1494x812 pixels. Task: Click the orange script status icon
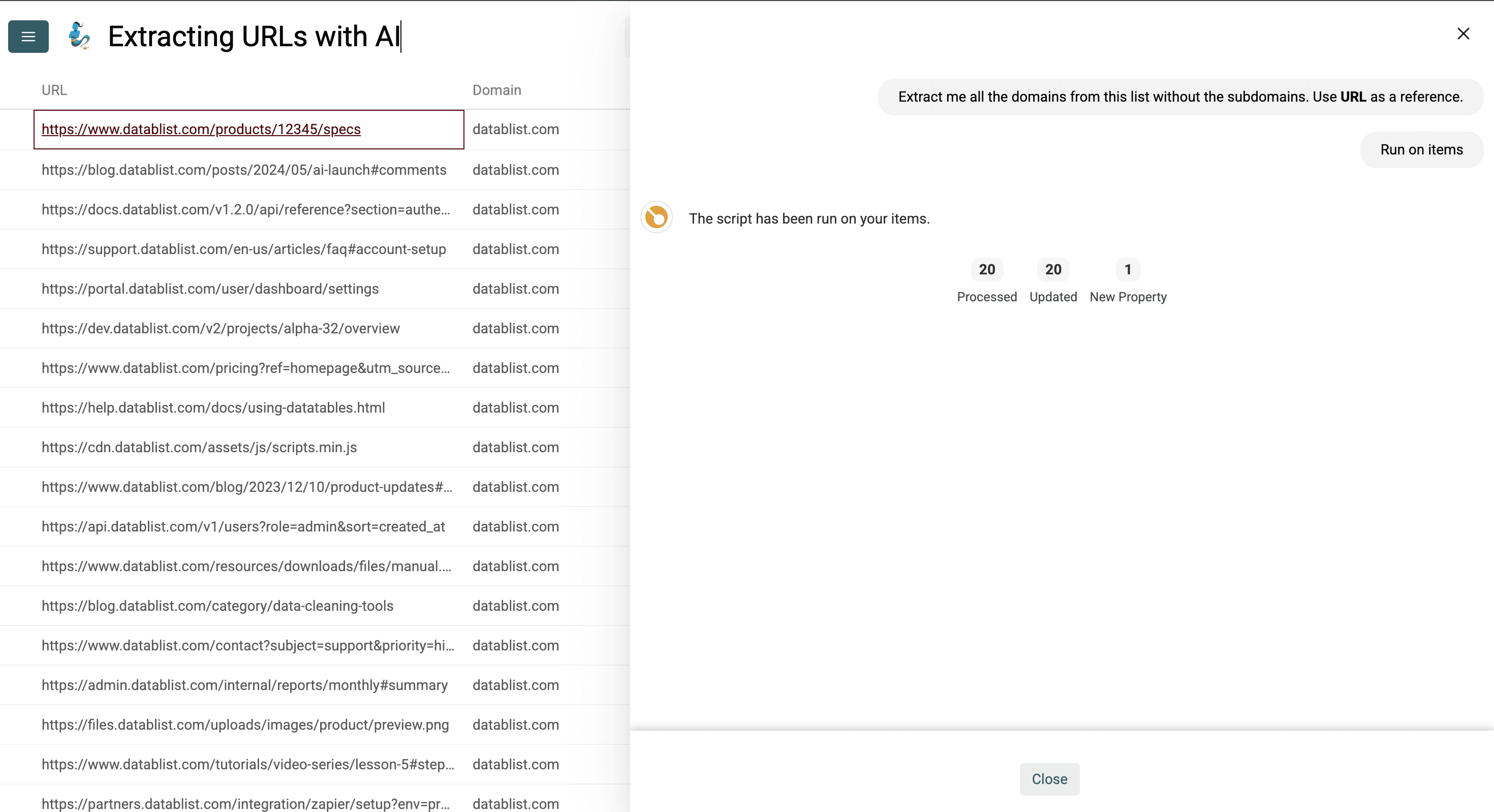656,218
